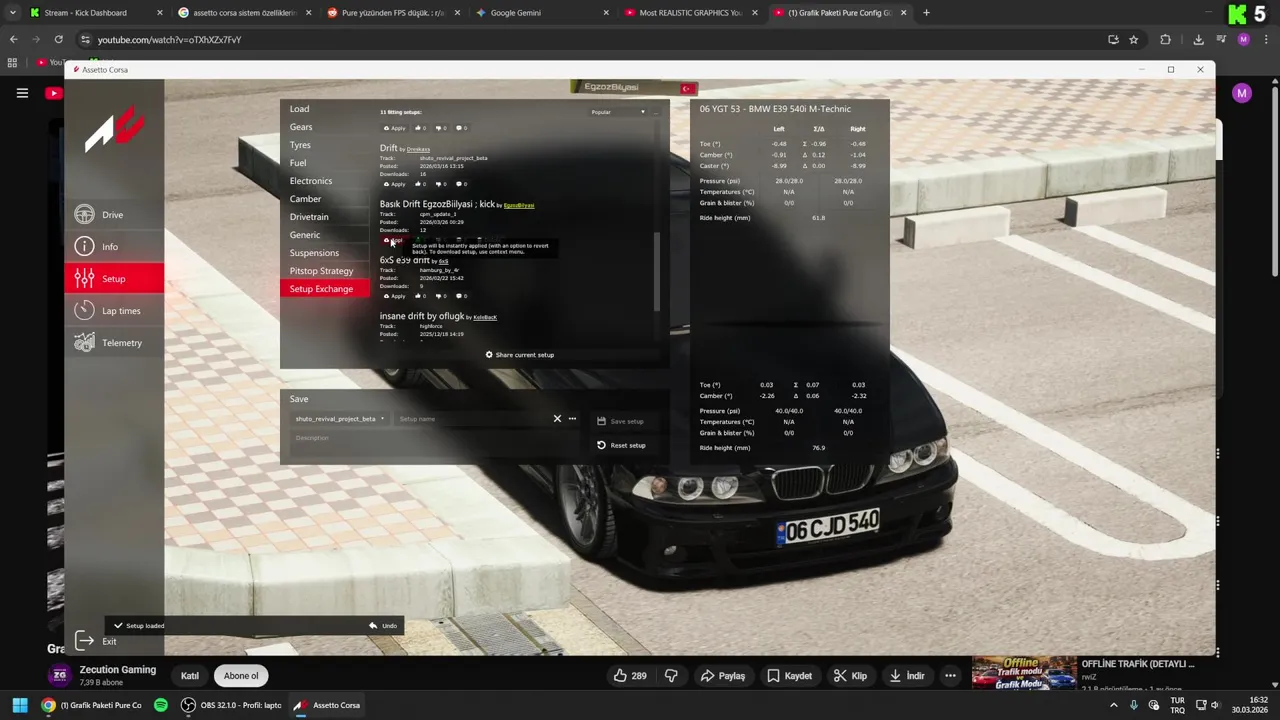Screen dimensions: 1280x720
Task: Apply the 6xS e39 drift setup
Action: pos(395,296)
